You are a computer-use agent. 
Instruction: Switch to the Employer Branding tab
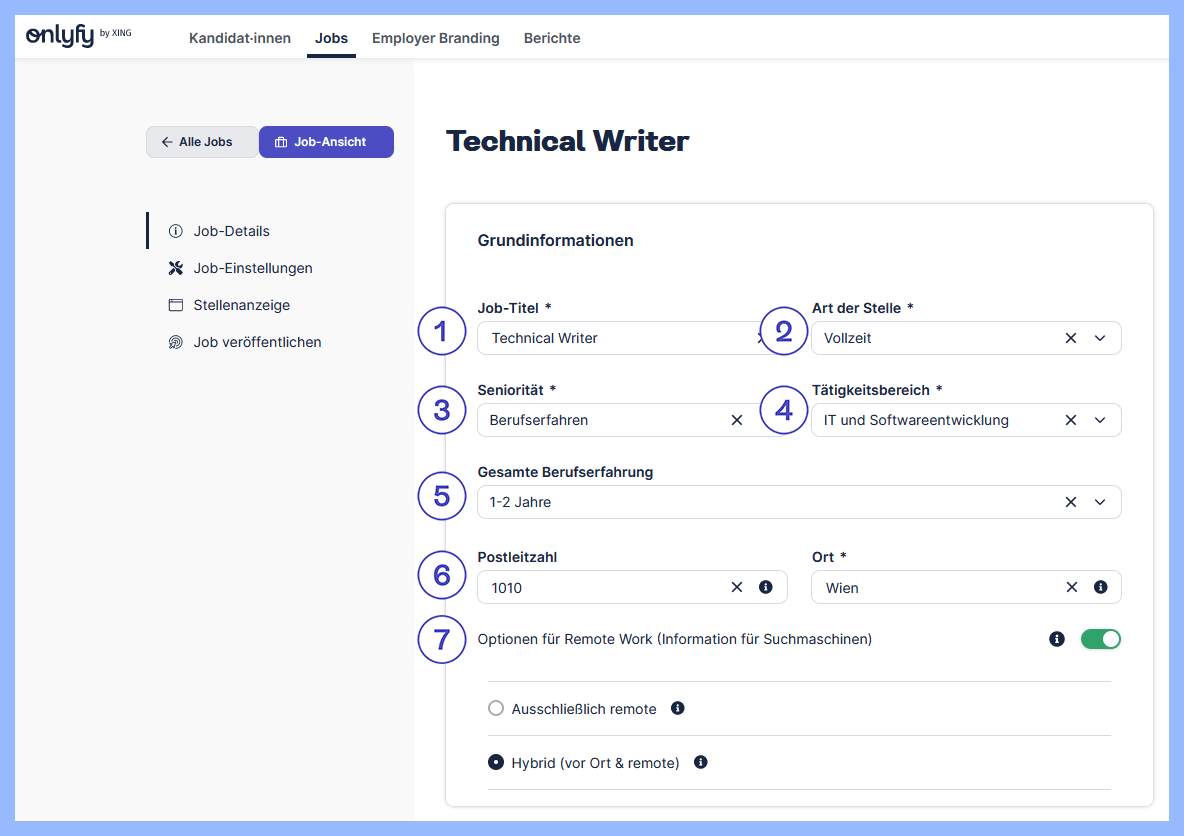click(435, 38)
